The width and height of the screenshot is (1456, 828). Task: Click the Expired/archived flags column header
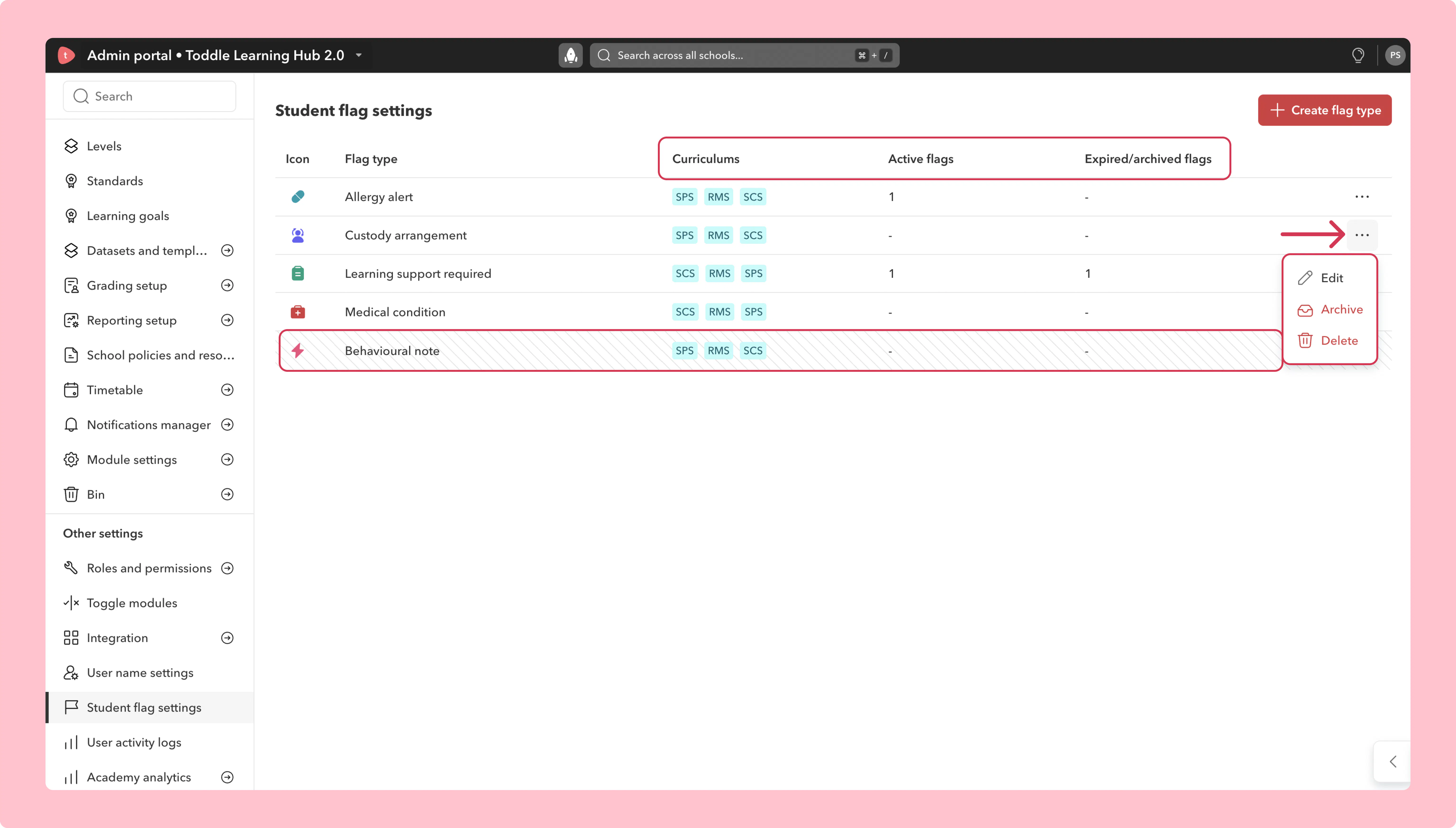pyautogui.click(x=1148, y=159)
